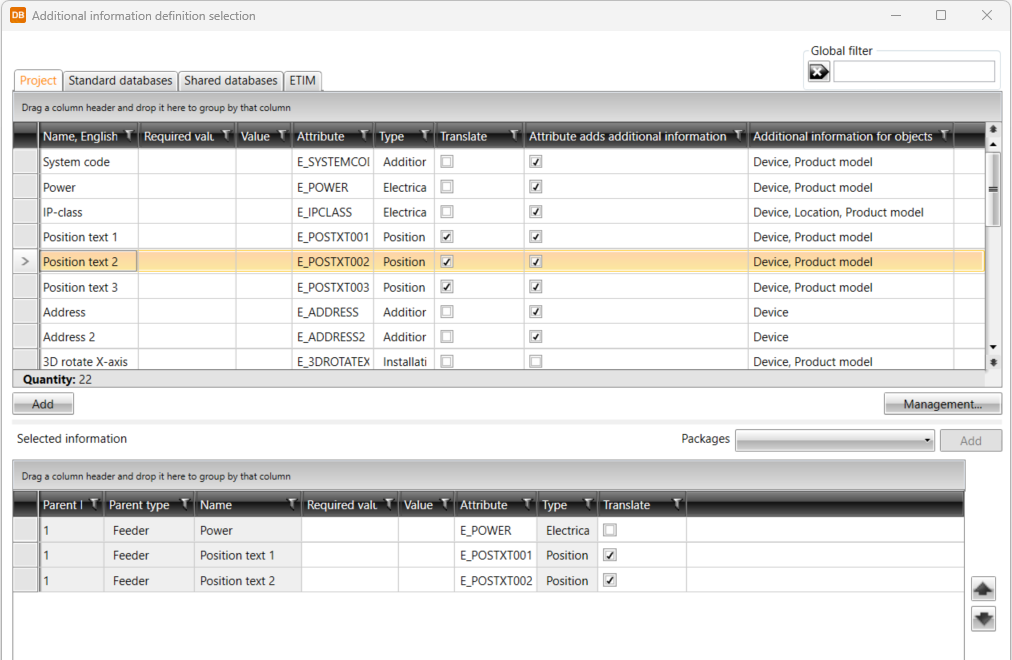Image resolution: width=1012 pixels, height=660 pixels.
Task: Switch to the Standard databases tab
Action: (x=120, y=81)
